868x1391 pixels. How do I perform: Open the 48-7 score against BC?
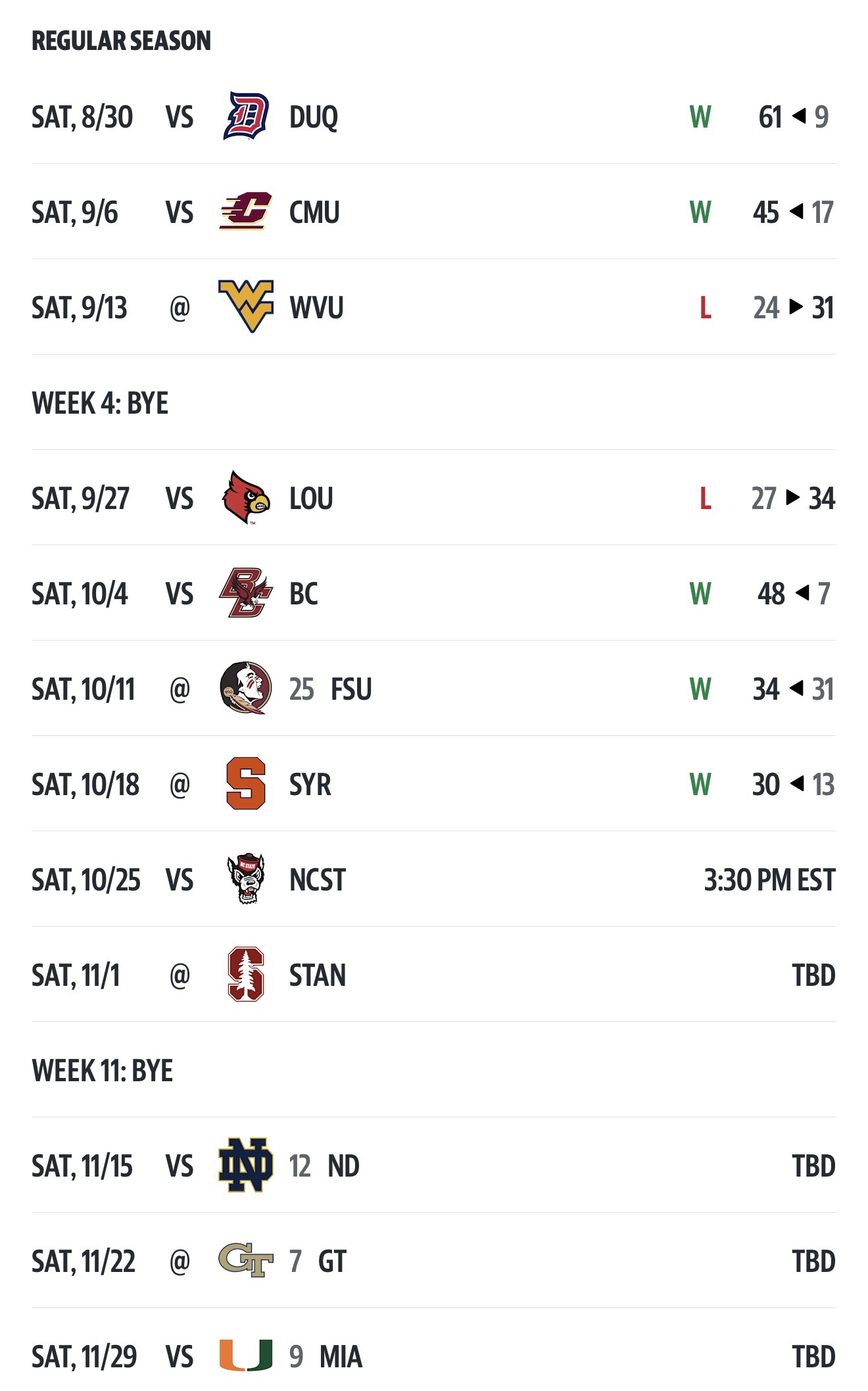tap(793, 594)
